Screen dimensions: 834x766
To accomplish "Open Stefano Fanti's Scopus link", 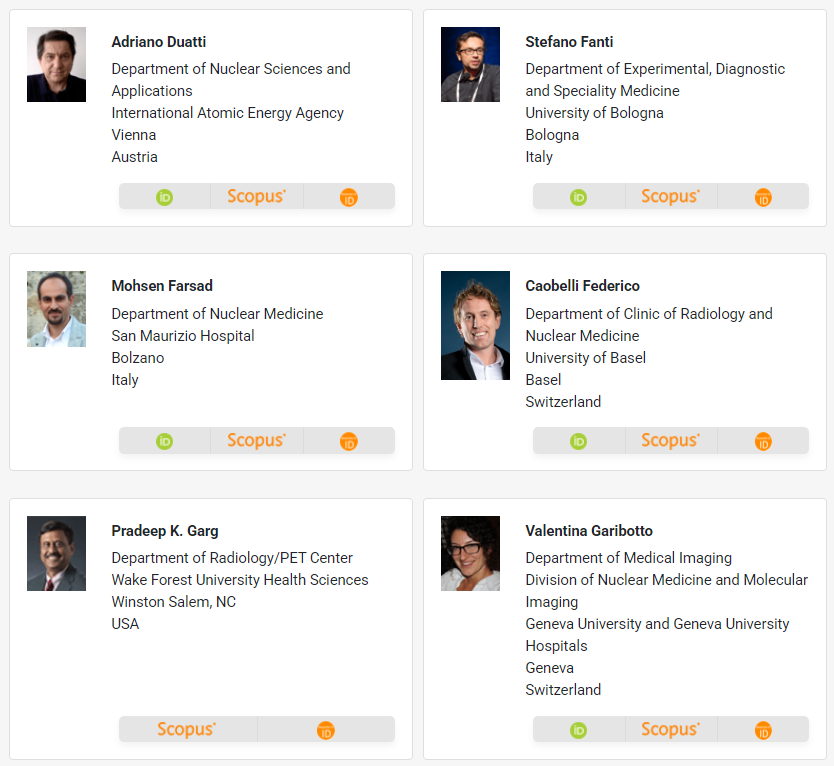I will [671, 196].
